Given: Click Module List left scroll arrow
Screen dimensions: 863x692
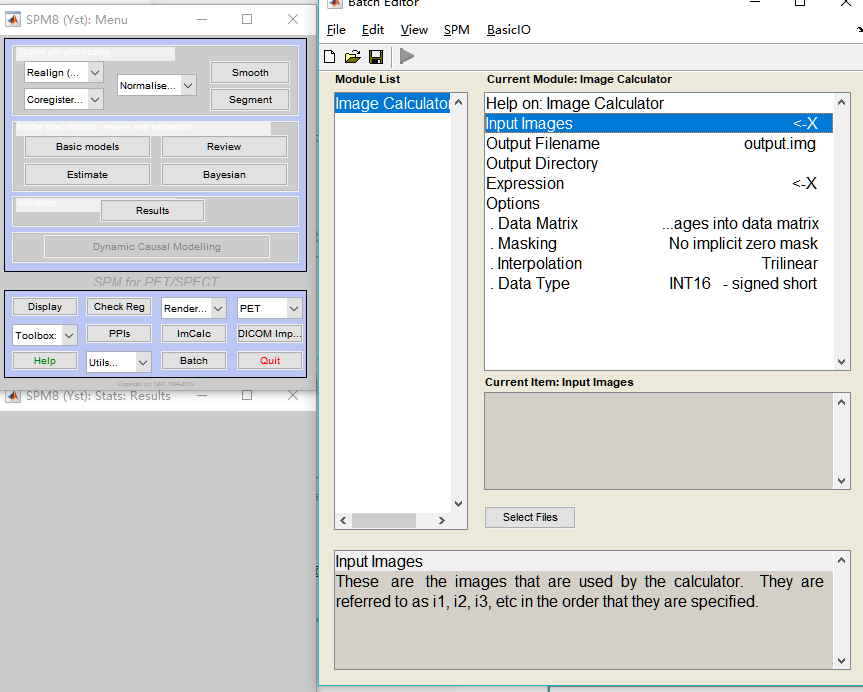Looking at the screenshot, I should point(343,520).
